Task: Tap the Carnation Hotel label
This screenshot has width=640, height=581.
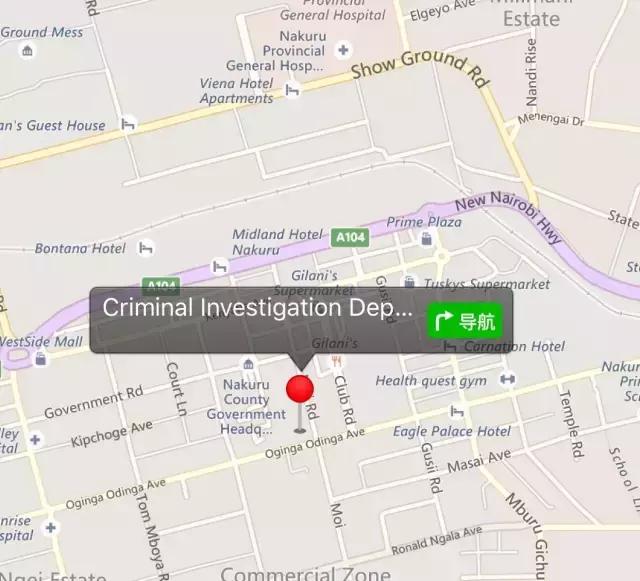Action: tap(514, 347)
